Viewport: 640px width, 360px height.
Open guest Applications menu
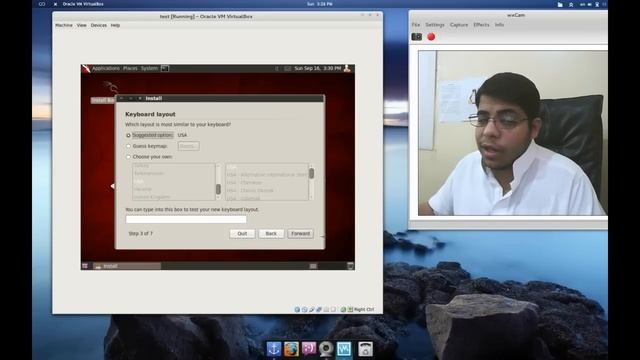106,69
